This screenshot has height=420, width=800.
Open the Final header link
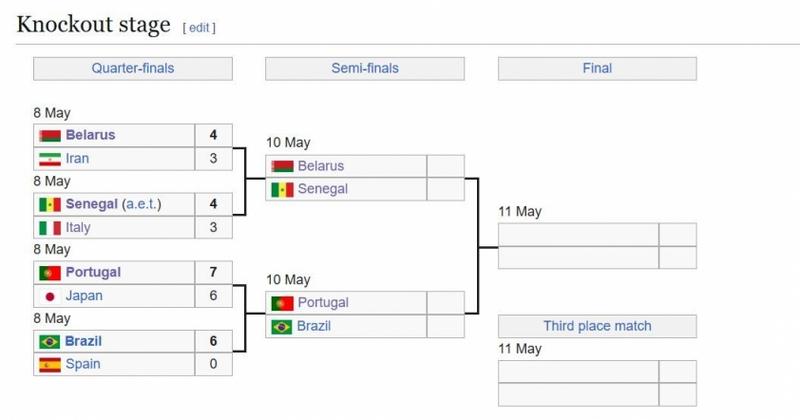tap(597, 68)
